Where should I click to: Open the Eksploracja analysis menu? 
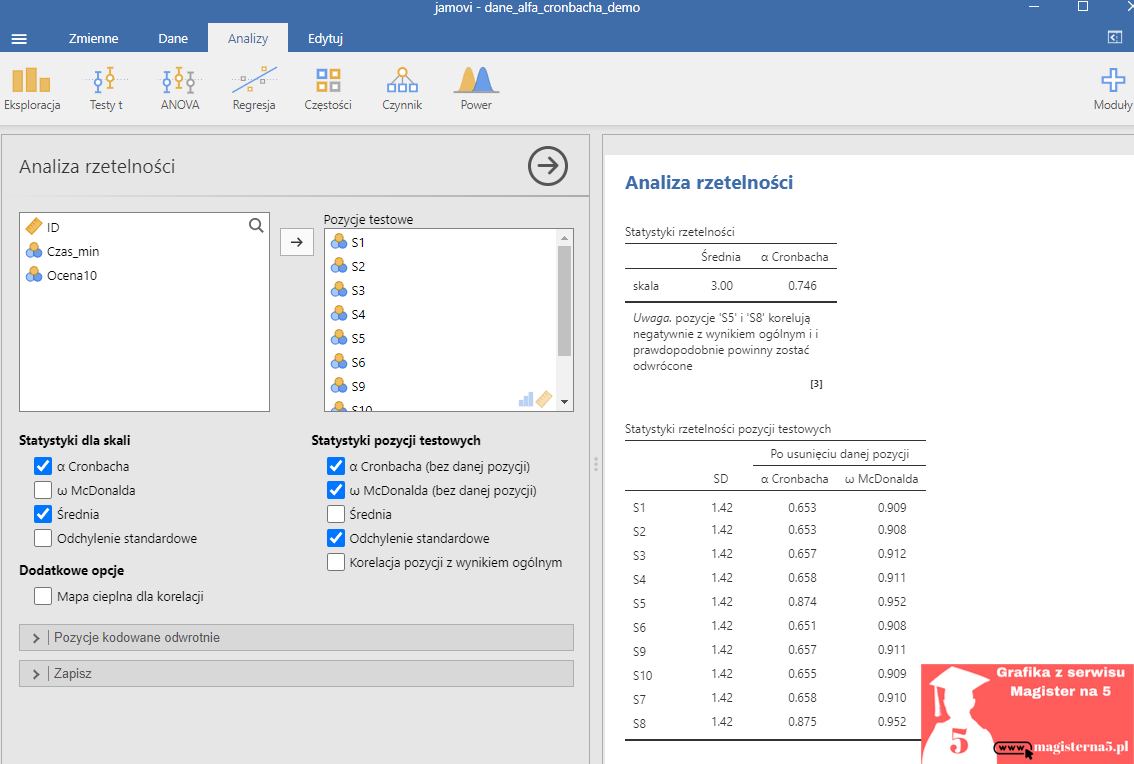(32, 88)
